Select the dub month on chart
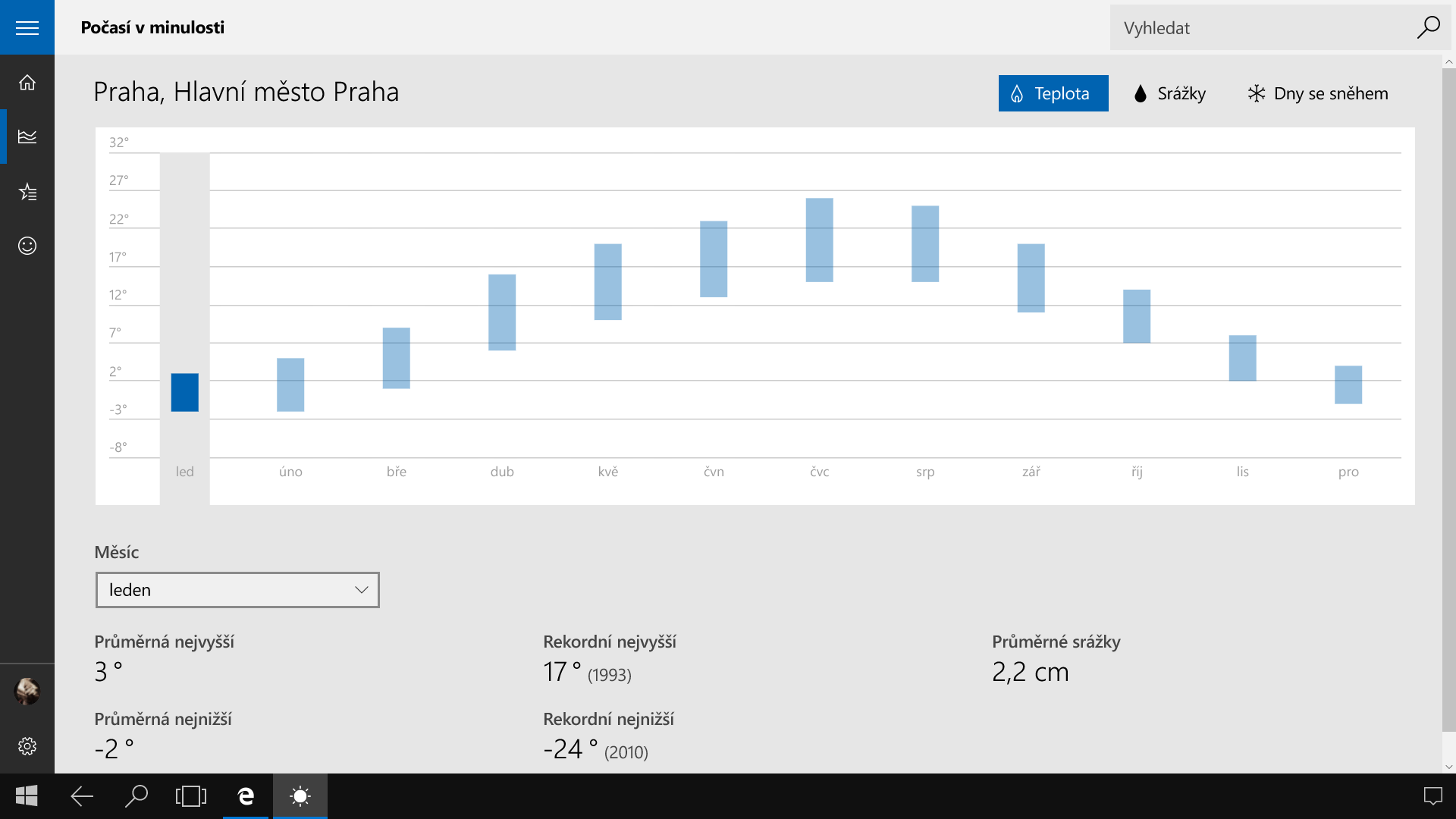The width and height of the screenshot is (1456, 819). coord(502,312)
